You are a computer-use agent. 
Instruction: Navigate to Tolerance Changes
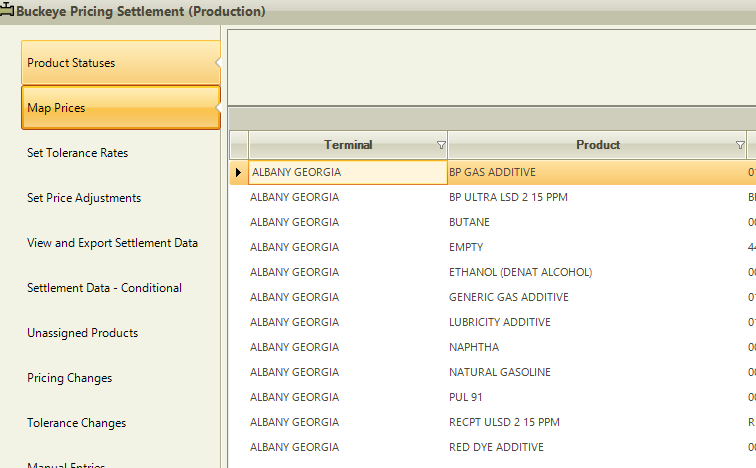pos(76,423)
